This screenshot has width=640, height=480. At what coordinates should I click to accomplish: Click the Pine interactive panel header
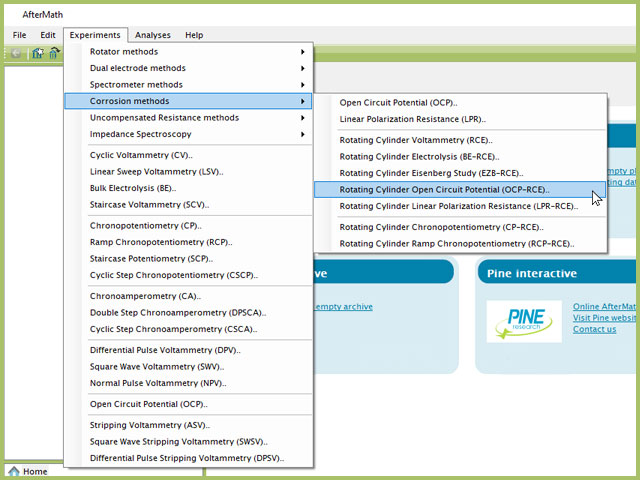(x=557, y=273)
